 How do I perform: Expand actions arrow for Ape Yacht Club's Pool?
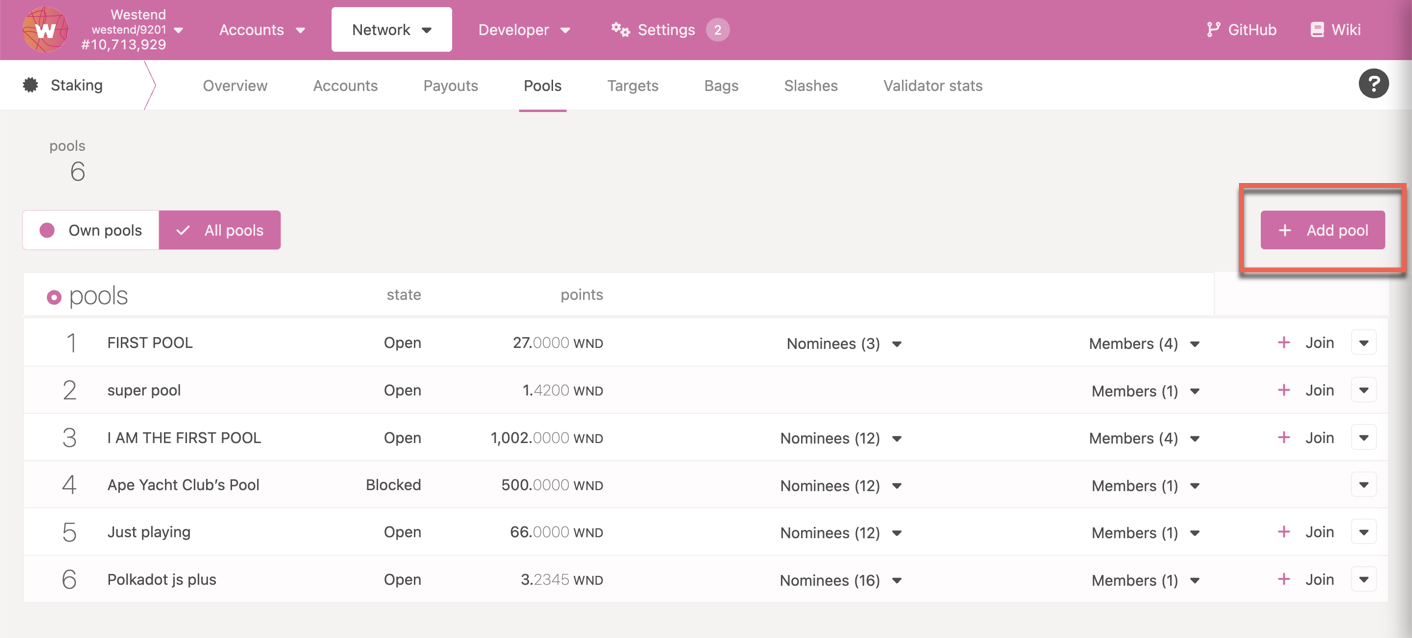(x=1363, y=484)
